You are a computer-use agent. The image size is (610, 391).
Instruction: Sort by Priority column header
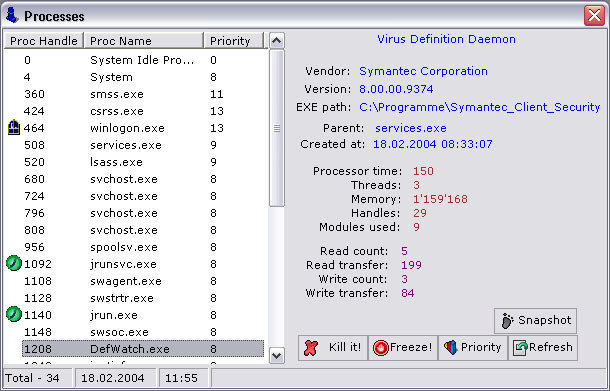(x=233, y=40)
